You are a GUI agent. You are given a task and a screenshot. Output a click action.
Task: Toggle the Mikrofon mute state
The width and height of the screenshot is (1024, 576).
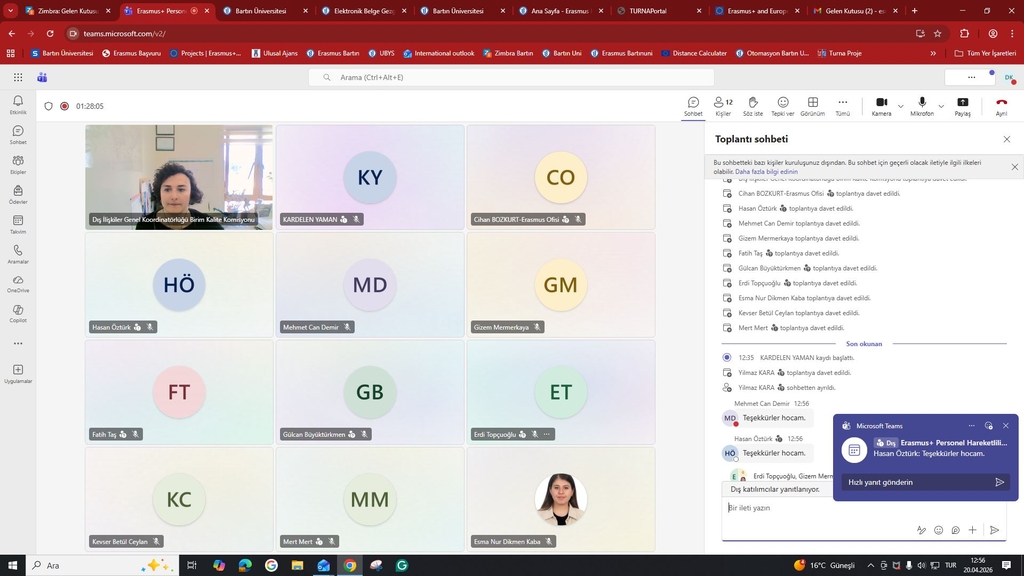tap(921, 105)
